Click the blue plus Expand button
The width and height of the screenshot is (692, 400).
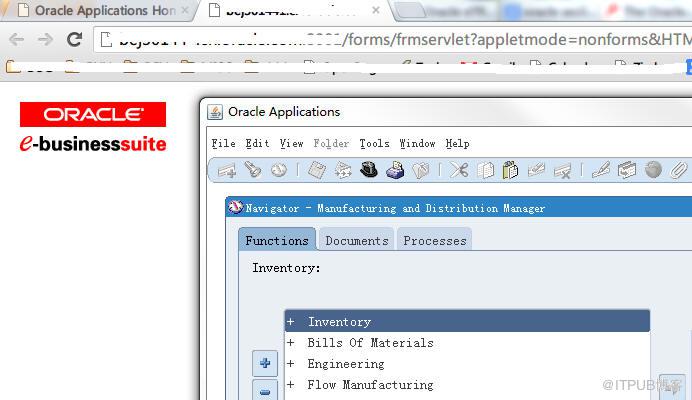(265, 363)
